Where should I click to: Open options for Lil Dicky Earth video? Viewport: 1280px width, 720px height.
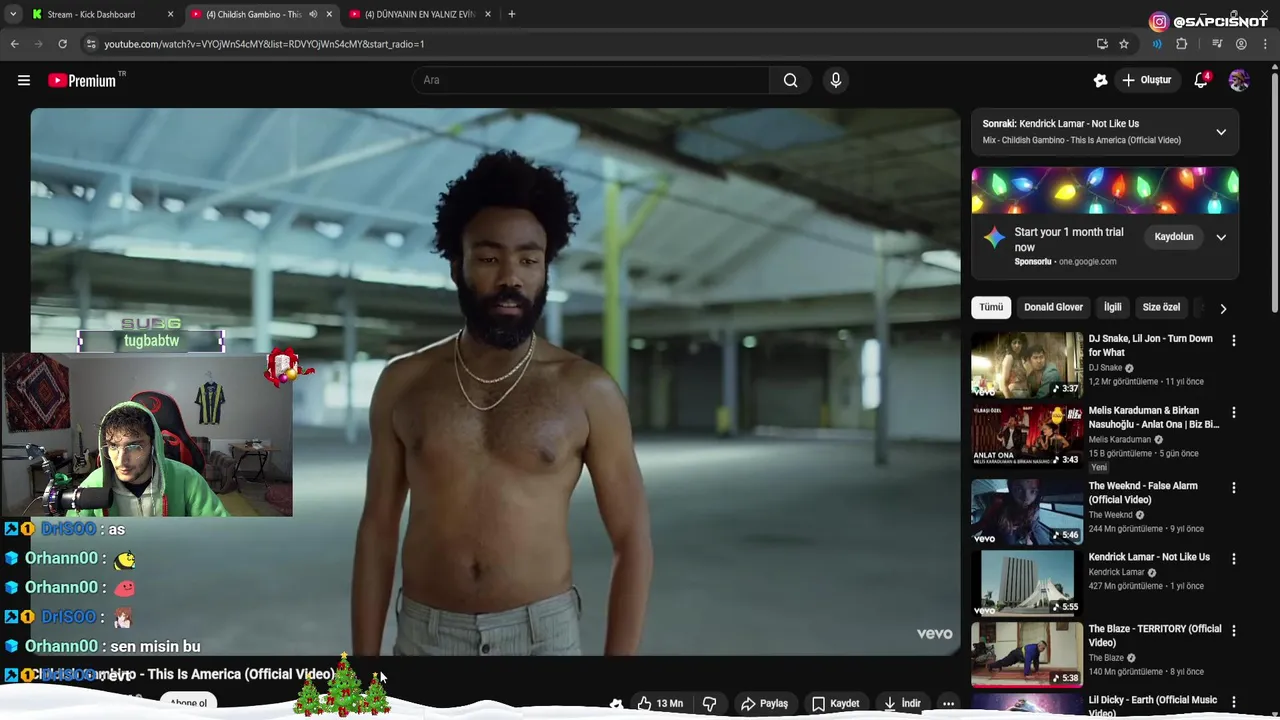1233,703
